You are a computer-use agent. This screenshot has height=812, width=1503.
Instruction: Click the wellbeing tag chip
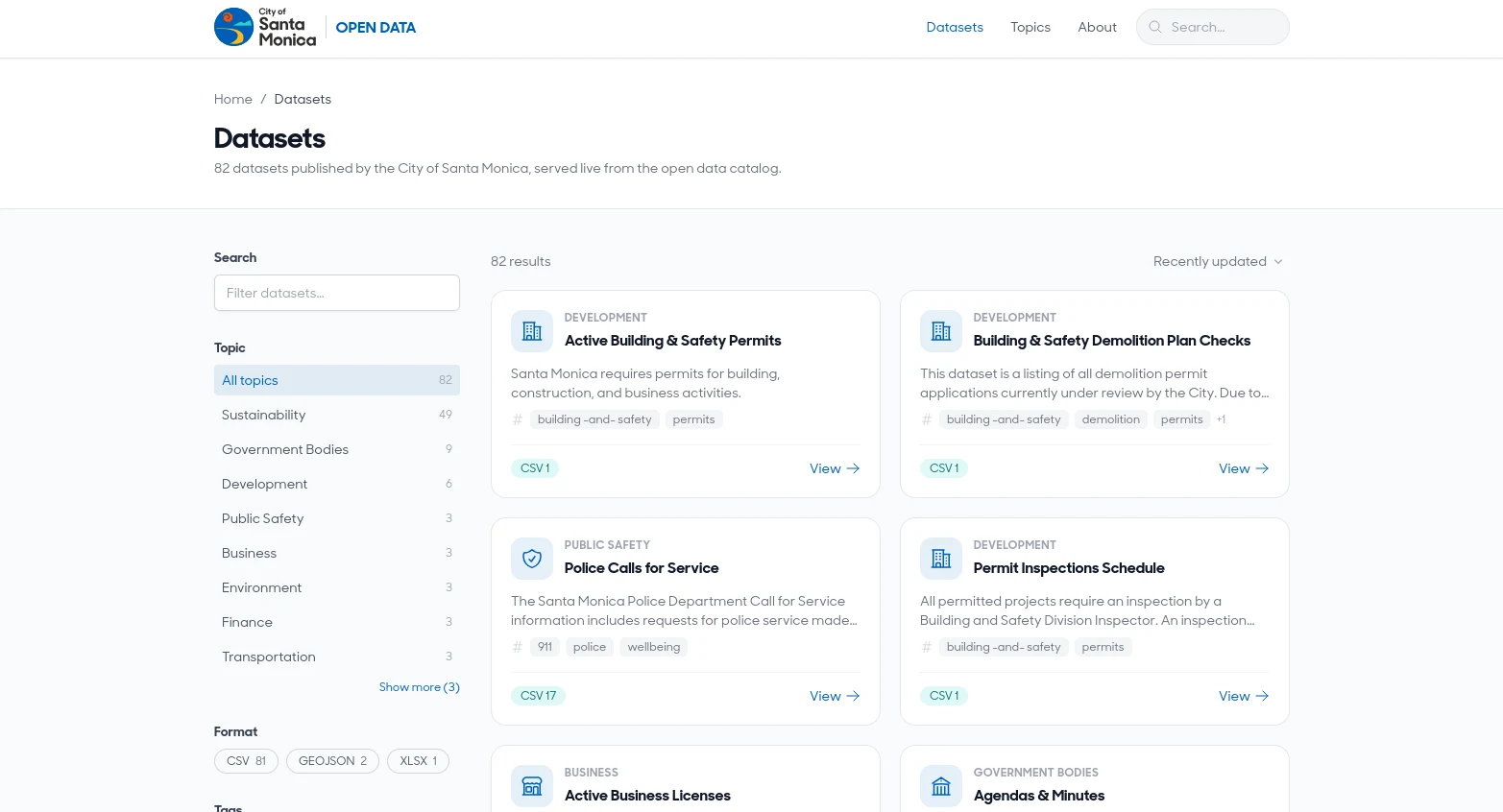[653, 647]
